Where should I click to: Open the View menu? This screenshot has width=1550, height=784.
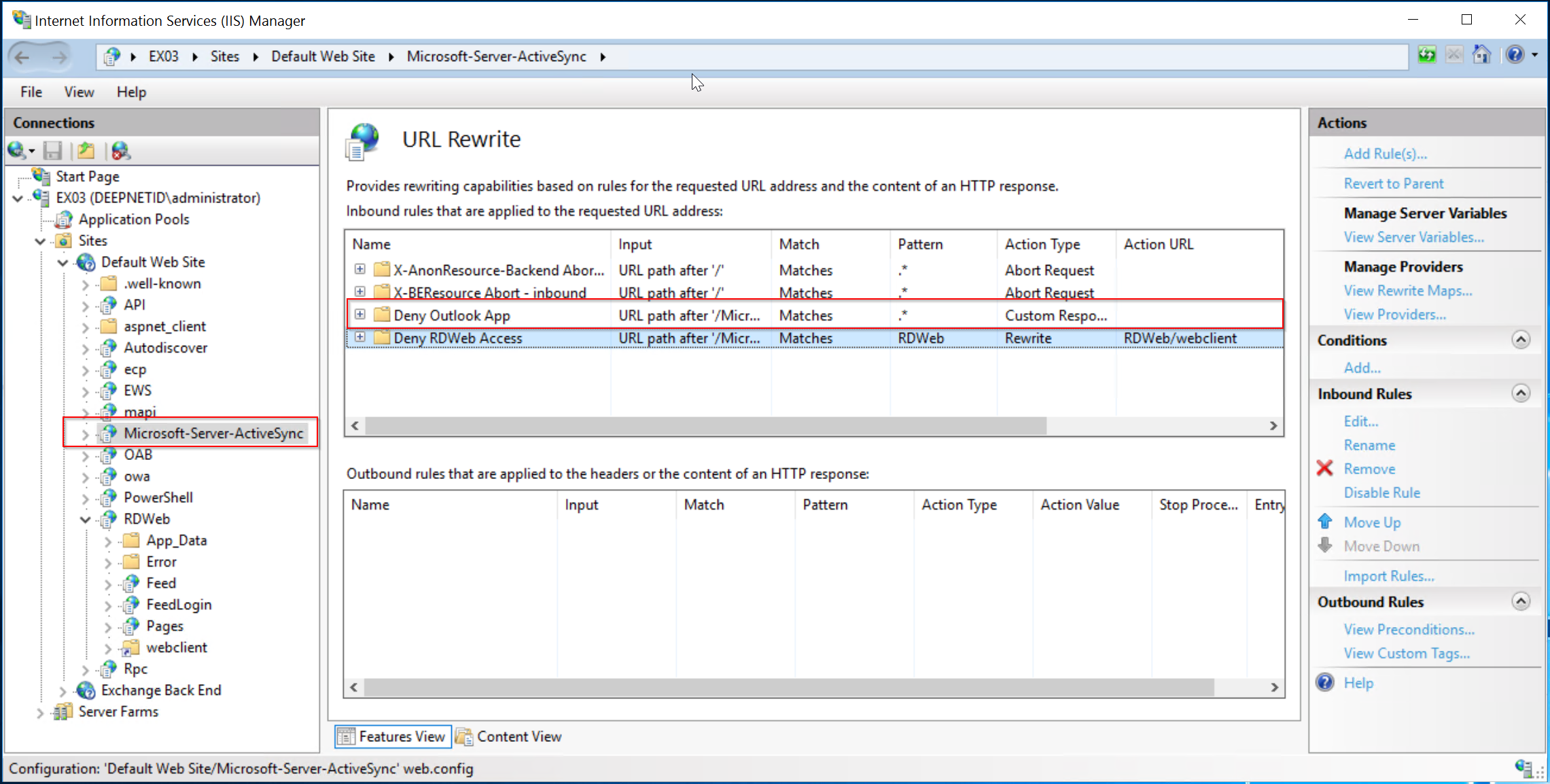[79, 92]
